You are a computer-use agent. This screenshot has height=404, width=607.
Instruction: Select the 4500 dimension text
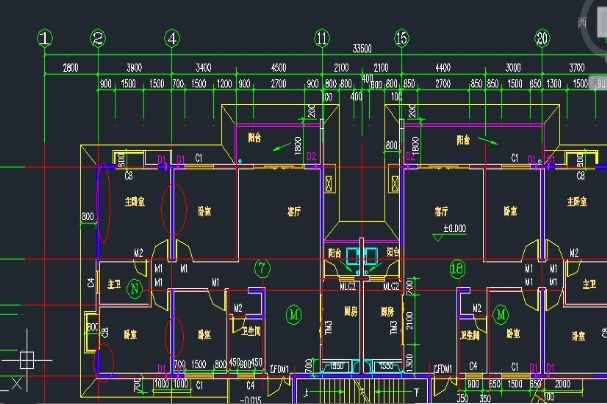click(278, 68)
